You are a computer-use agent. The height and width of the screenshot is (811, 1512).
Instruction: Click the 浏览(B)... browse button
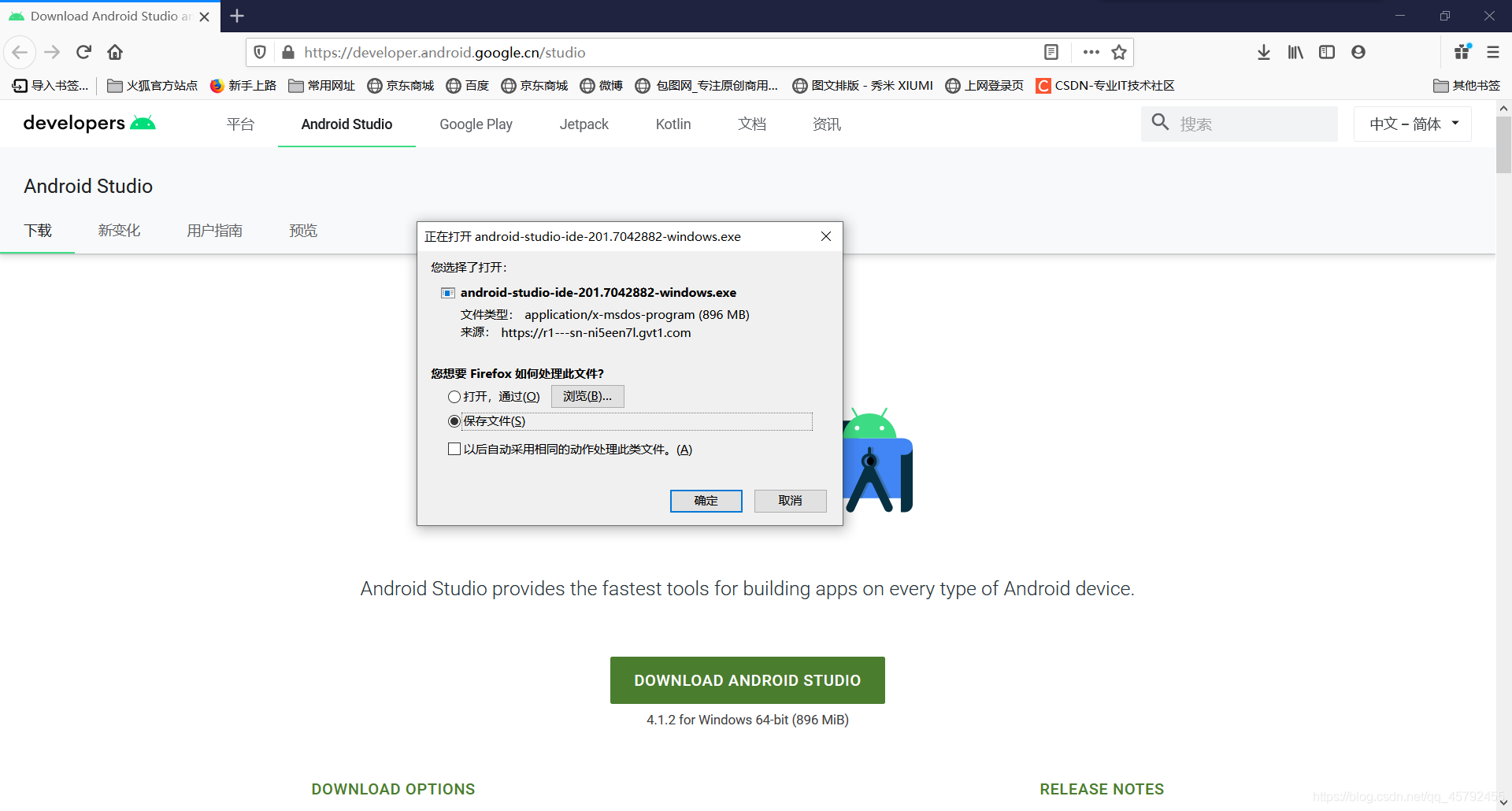587,396
